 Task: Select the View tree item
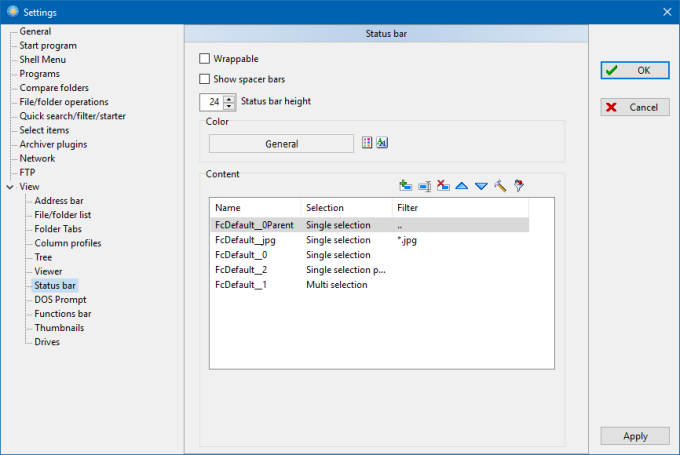[29, 187]
